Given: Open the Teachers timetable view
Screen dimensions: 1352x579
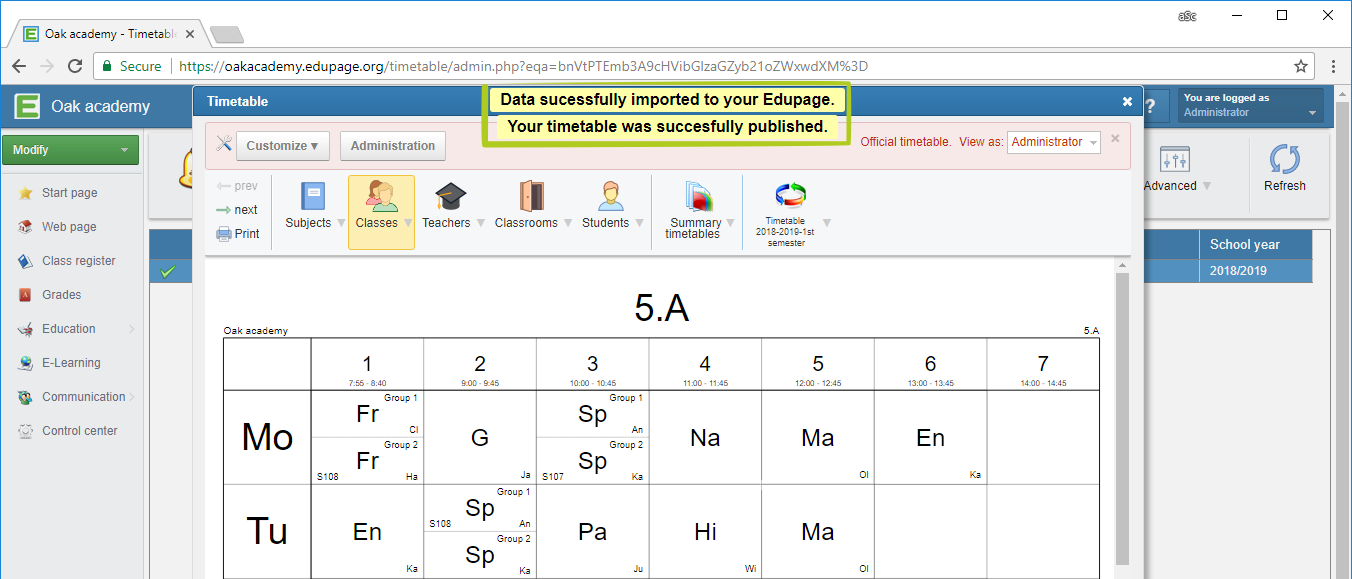Looking at the screenshot, I should click(446, 206).
